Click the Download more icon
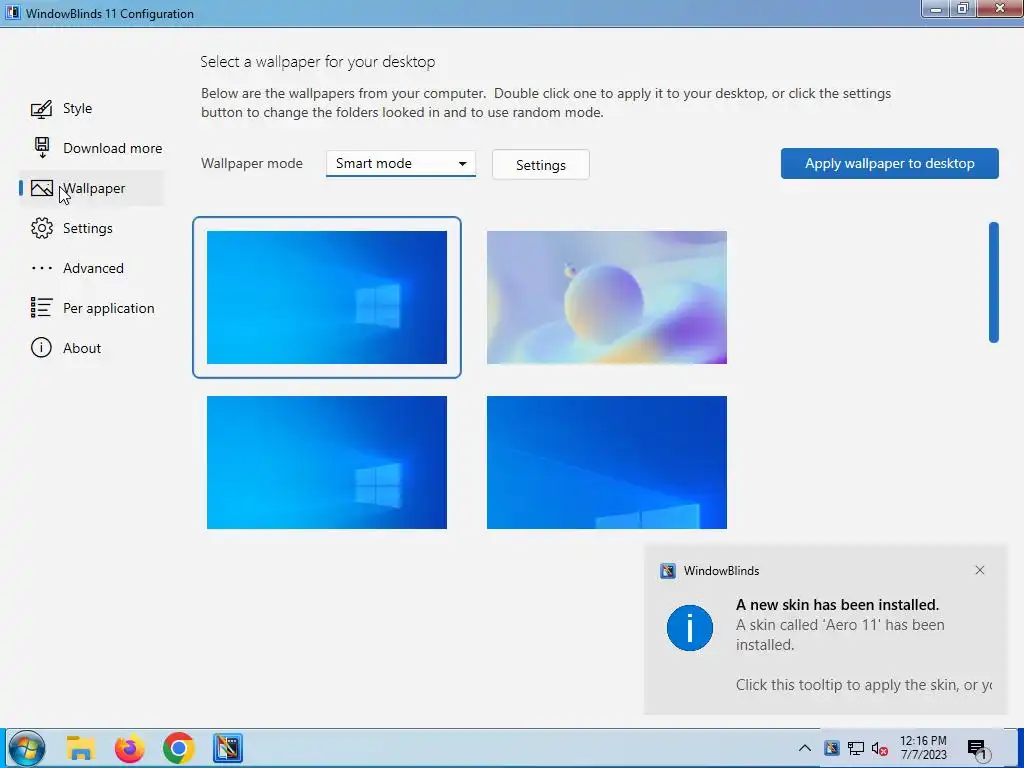Image resolution: width=1024 pixels, height=768 pixels. pos(42,148)
